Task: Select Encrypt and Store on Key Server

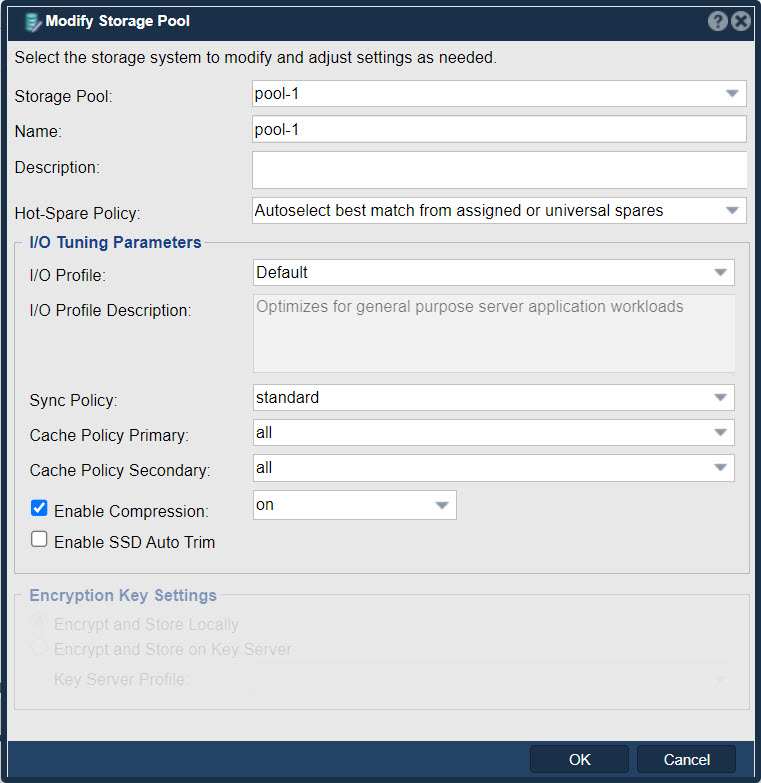Action: 38,648
